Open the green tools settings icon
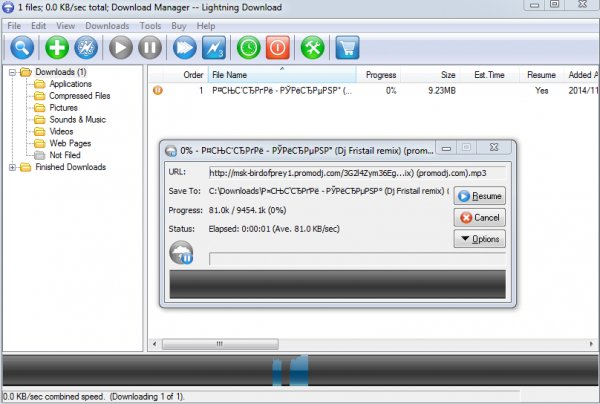Image resolution: width=600 pixels, height=404 pixels. pos(312,48)
